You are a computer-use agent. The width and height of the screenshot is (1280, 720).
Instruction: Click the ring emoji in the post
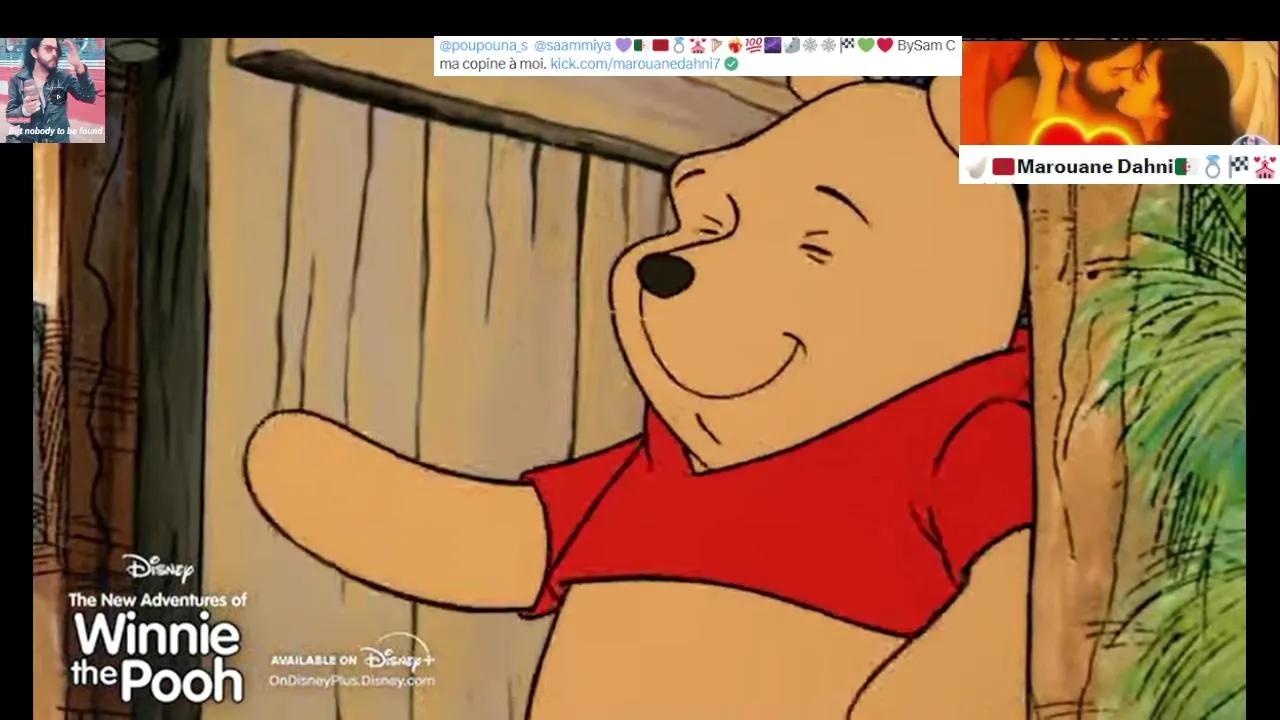click(679, 46)
